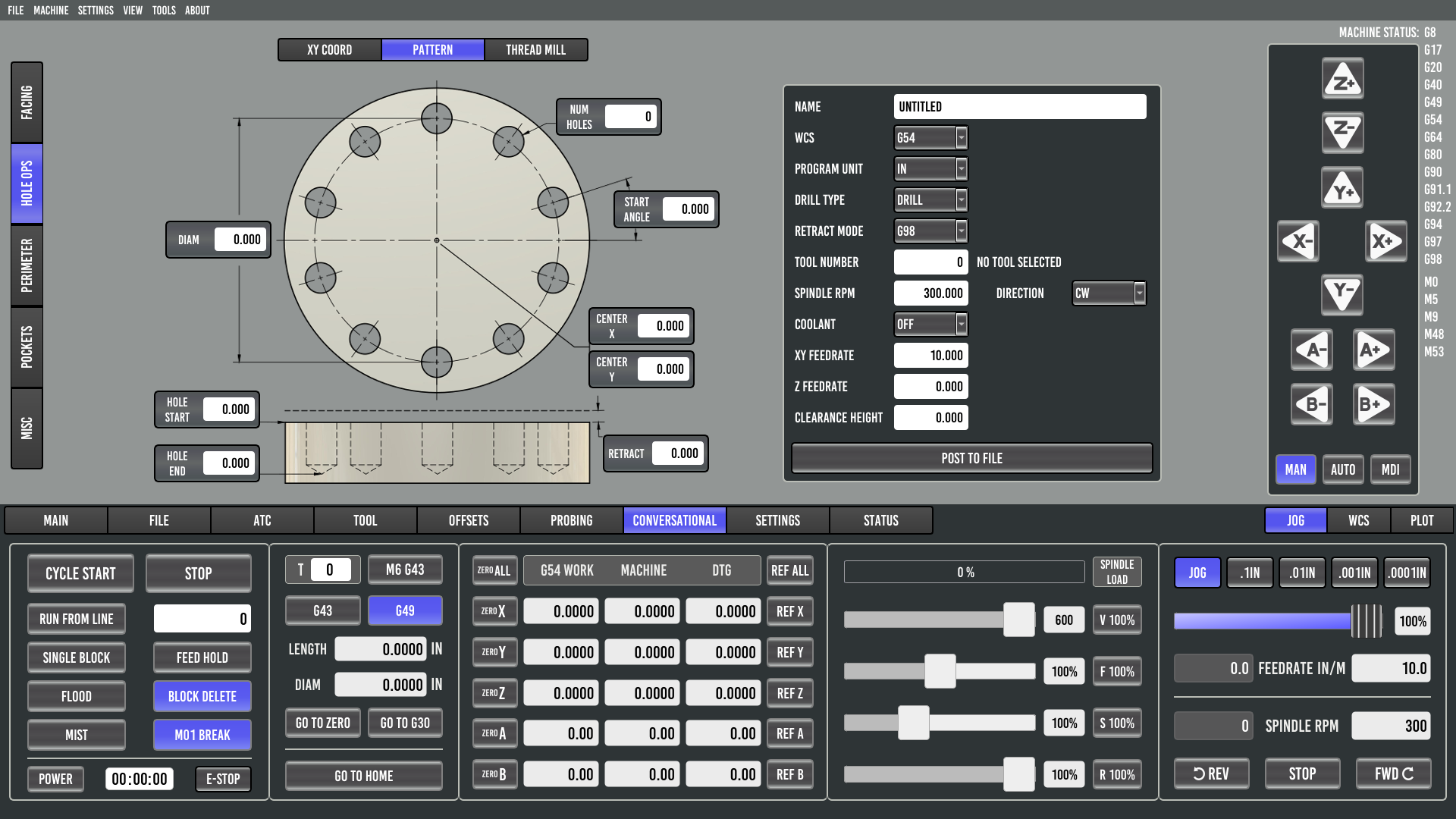1456x819 pixels.
Task: Enable Single Block mode
Action: click(x=76, y=657)
